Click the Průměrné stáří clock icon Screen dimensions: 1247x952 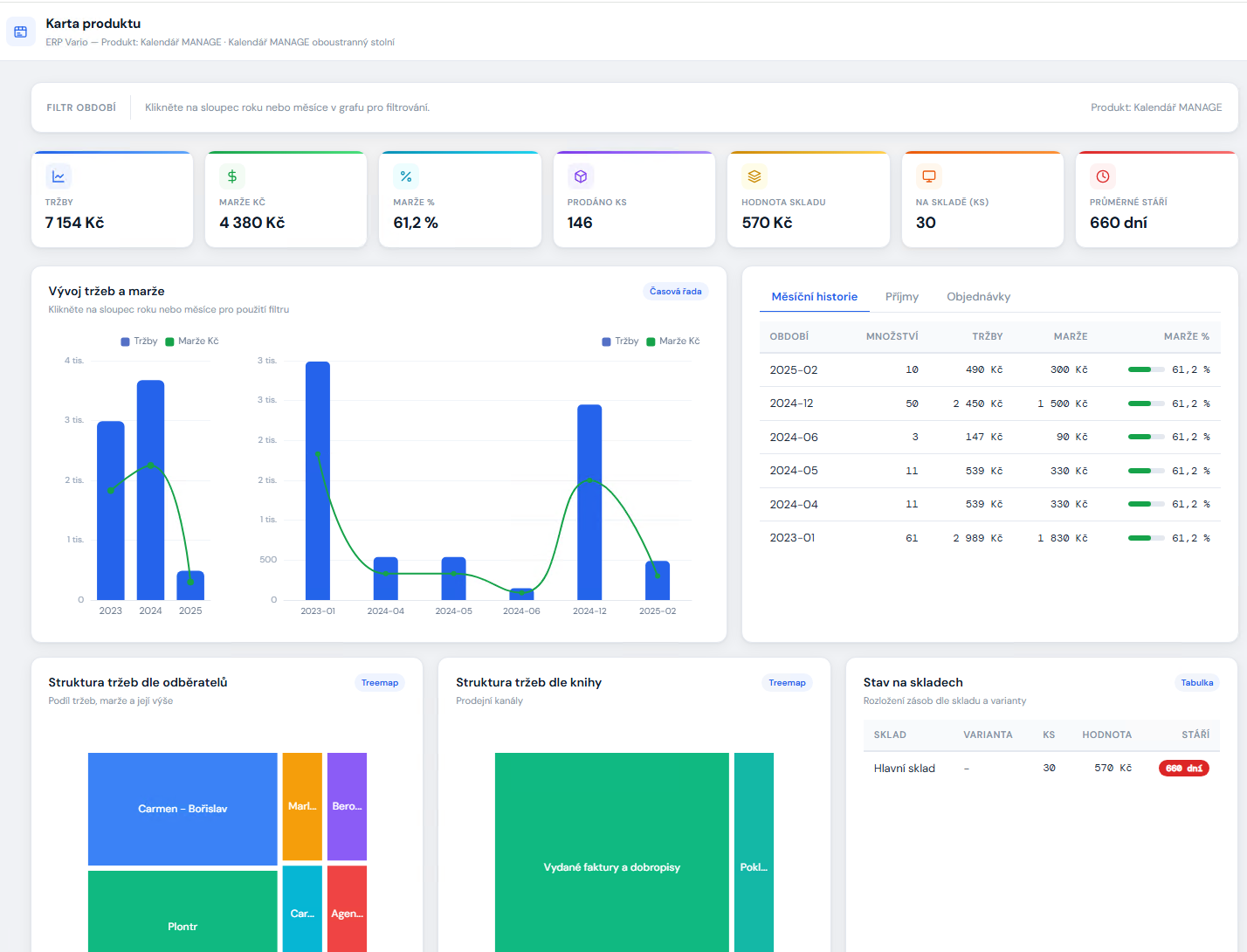(1103, 176)
